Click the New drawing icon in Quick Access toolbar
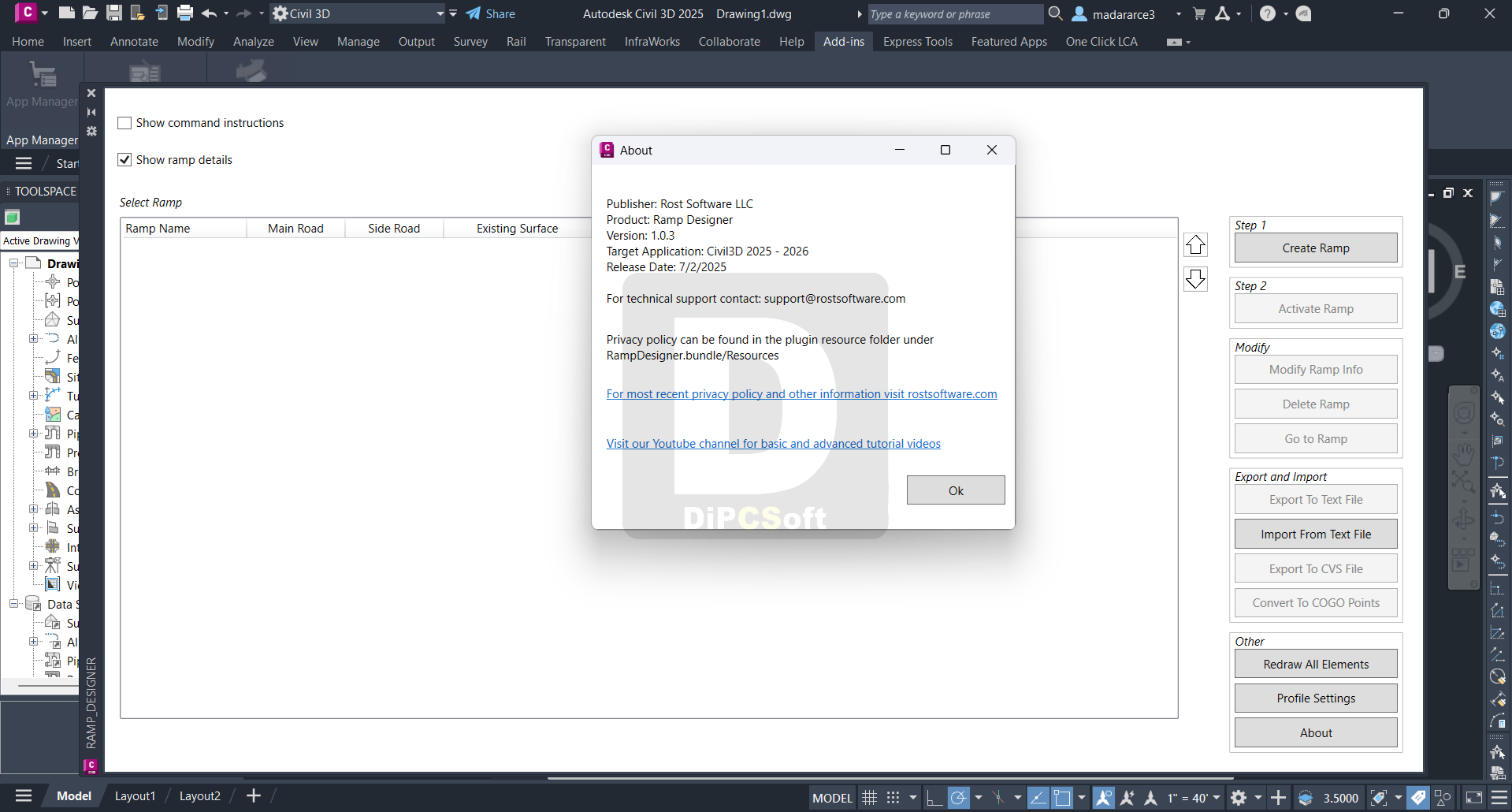1512x812 pixels. 67,13
